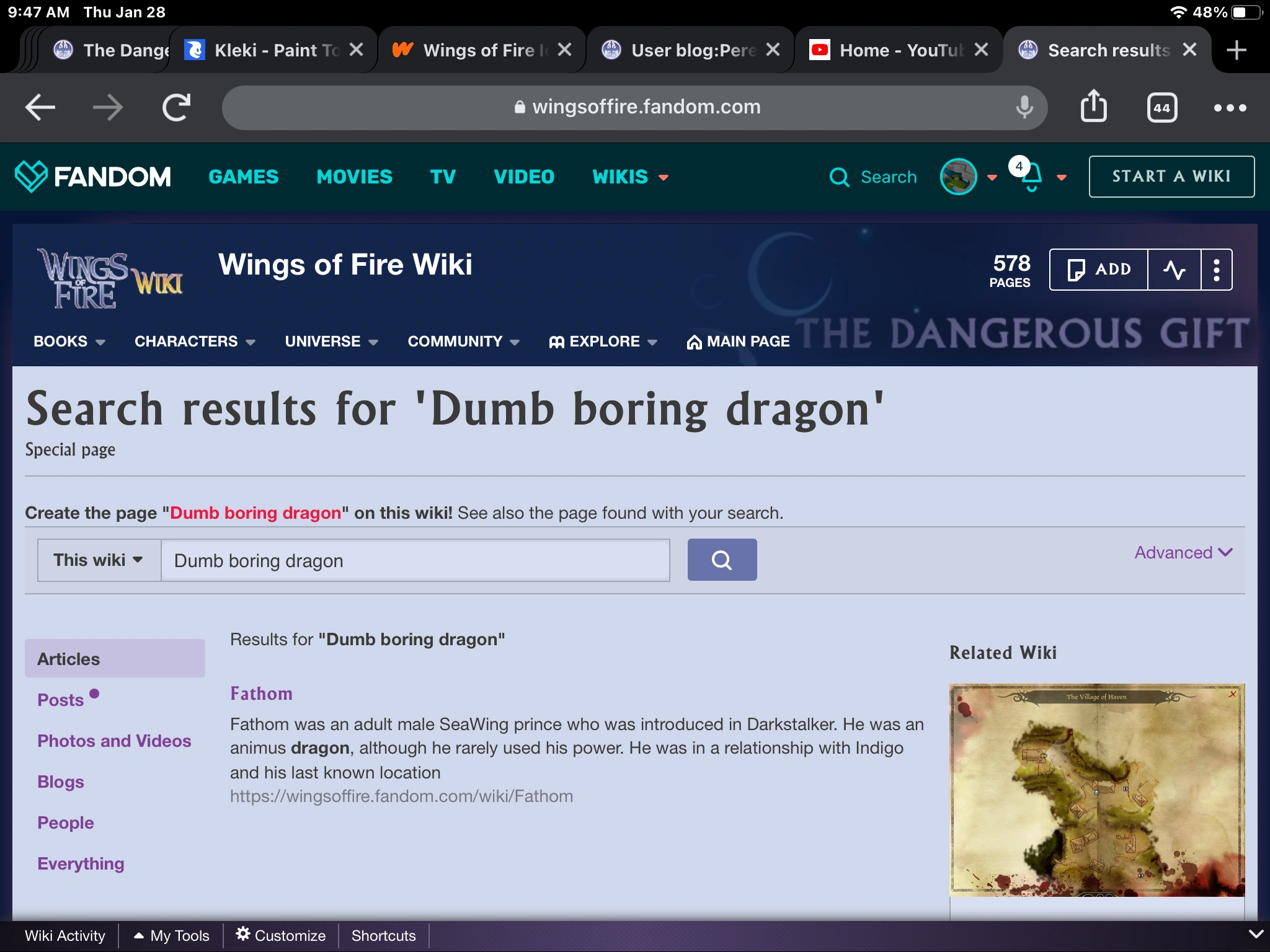Reload the current page
Image resolution: width=1270 pixels, height=952 pixels.
point(174,106)
